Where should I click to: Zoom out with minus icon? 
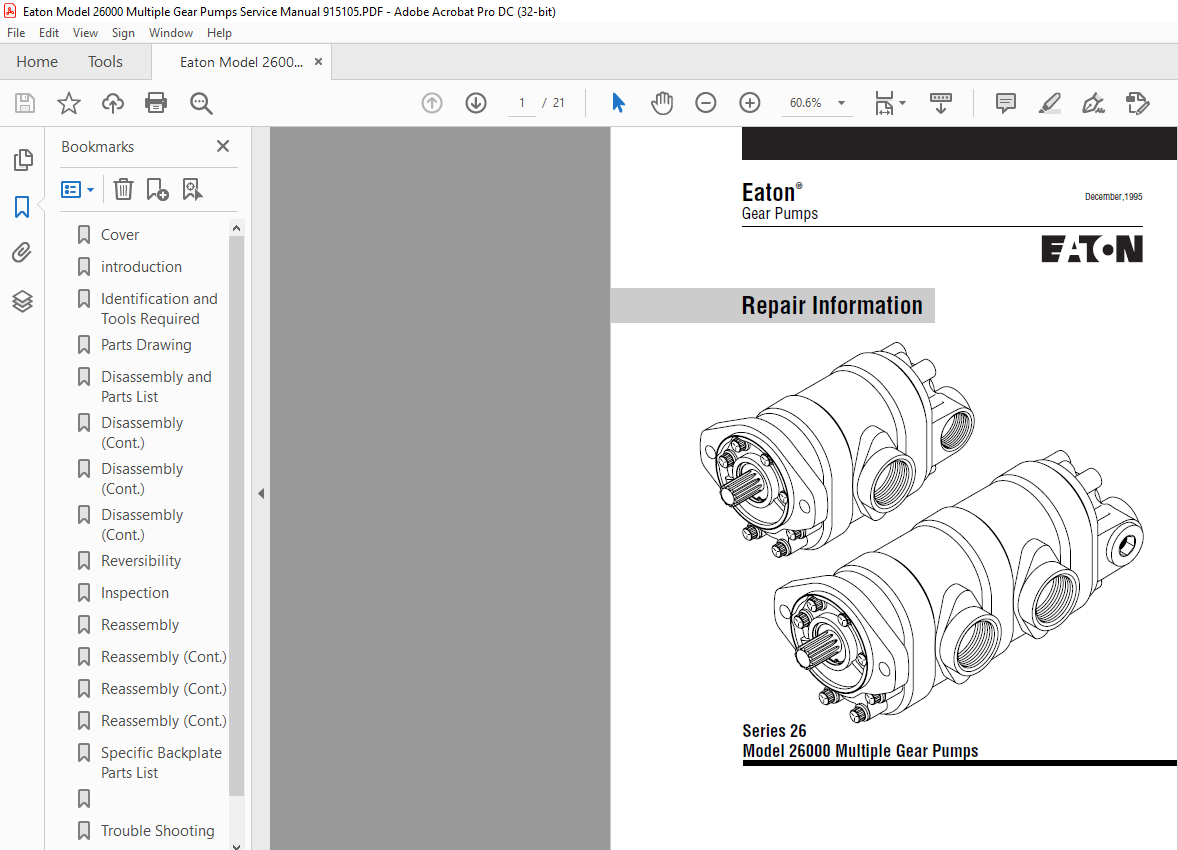[705, 103]
